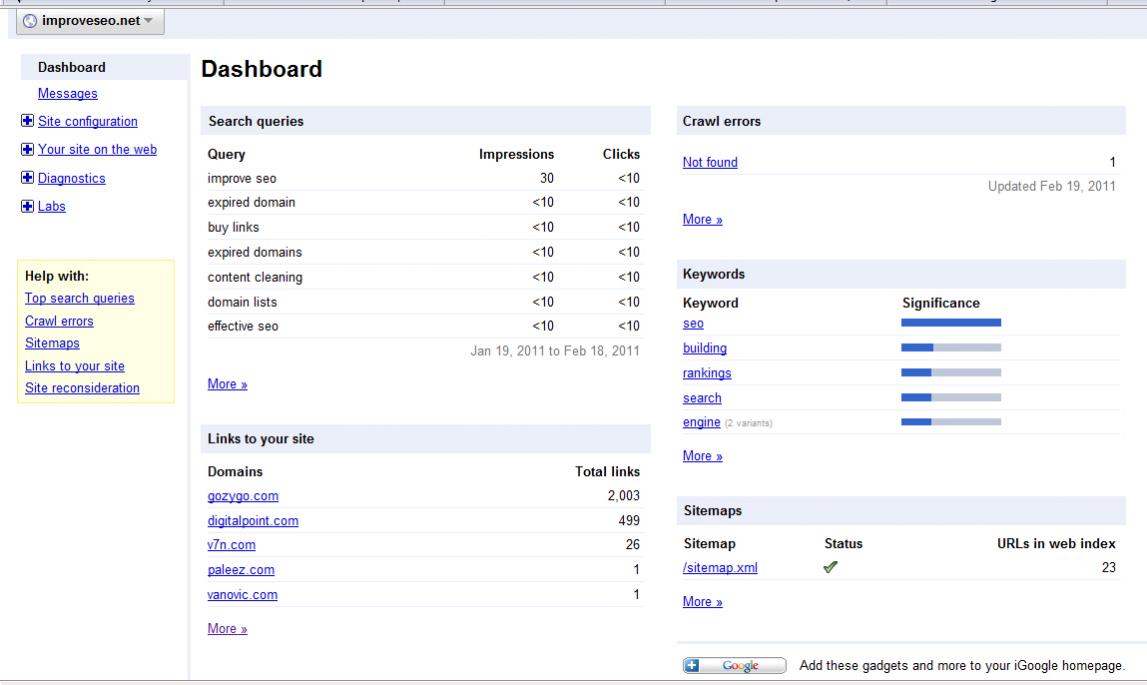This screenshot has height=685, width=1147.
Task: Open the Not found crawl errors link
Action: [710, 163]
